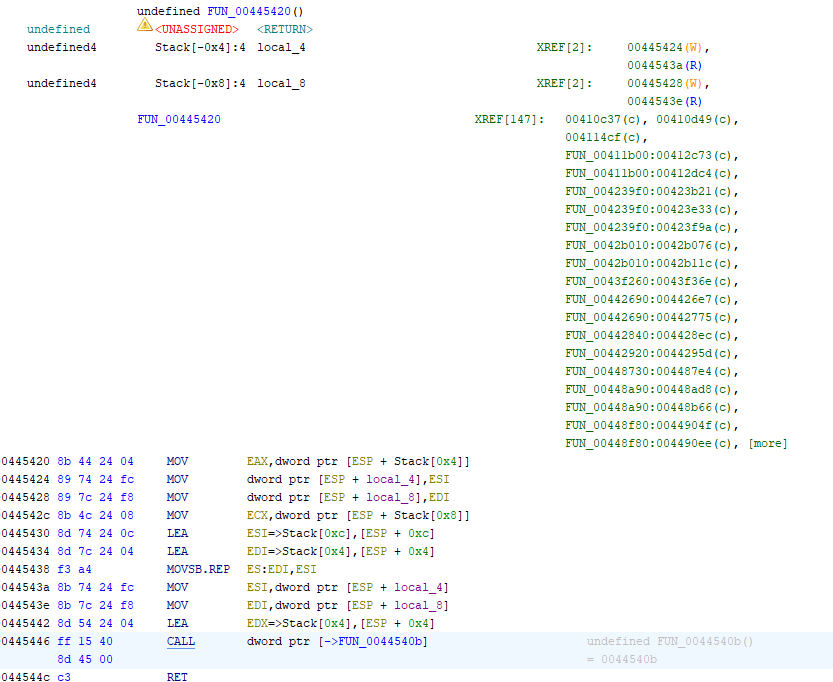Open reference FUN_0042b010:0042b076(c)
The height and width of the screenshot is (682, 833).
coord(649,246)
